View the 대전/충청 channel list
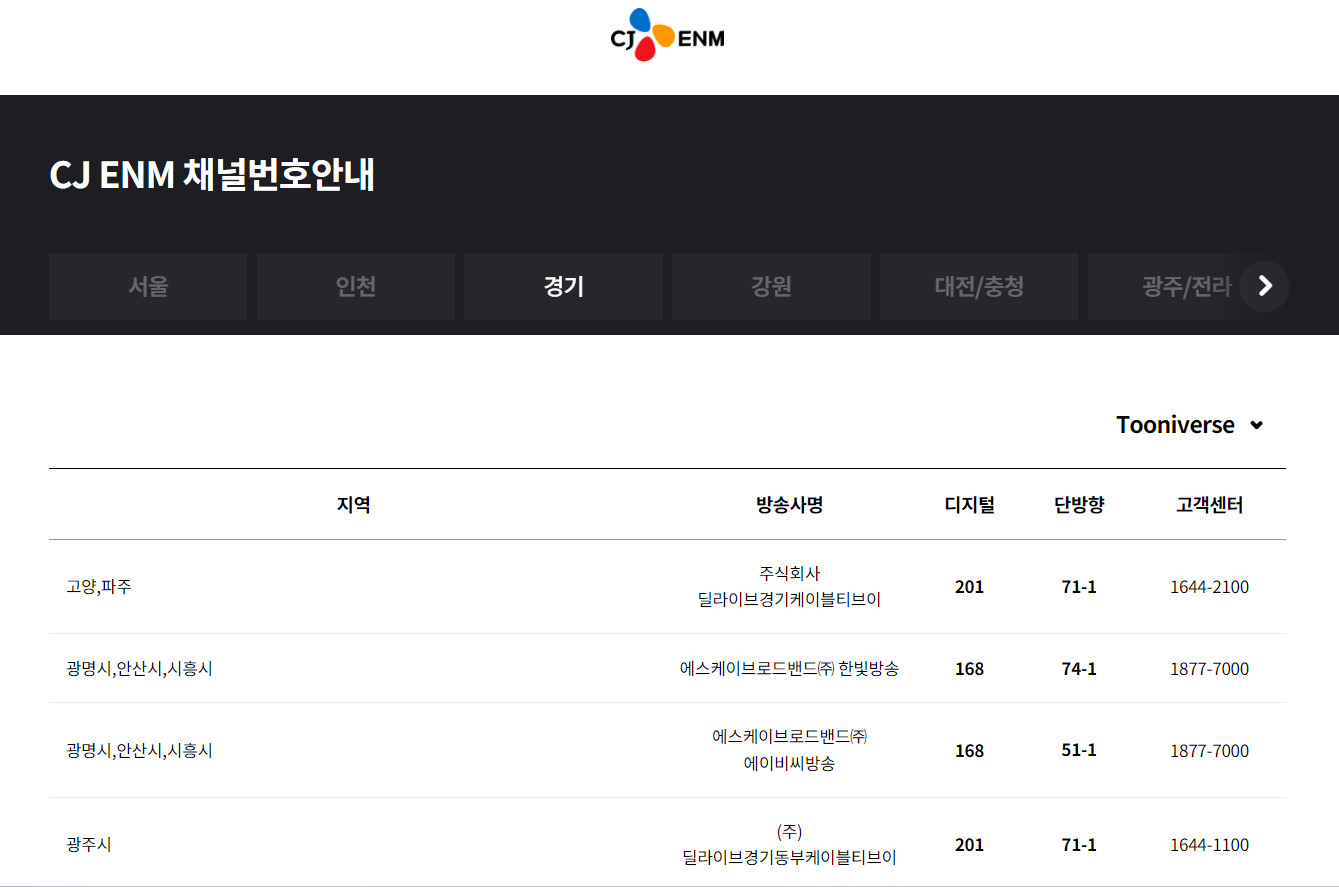The image size is (1339, 887). 978,286
